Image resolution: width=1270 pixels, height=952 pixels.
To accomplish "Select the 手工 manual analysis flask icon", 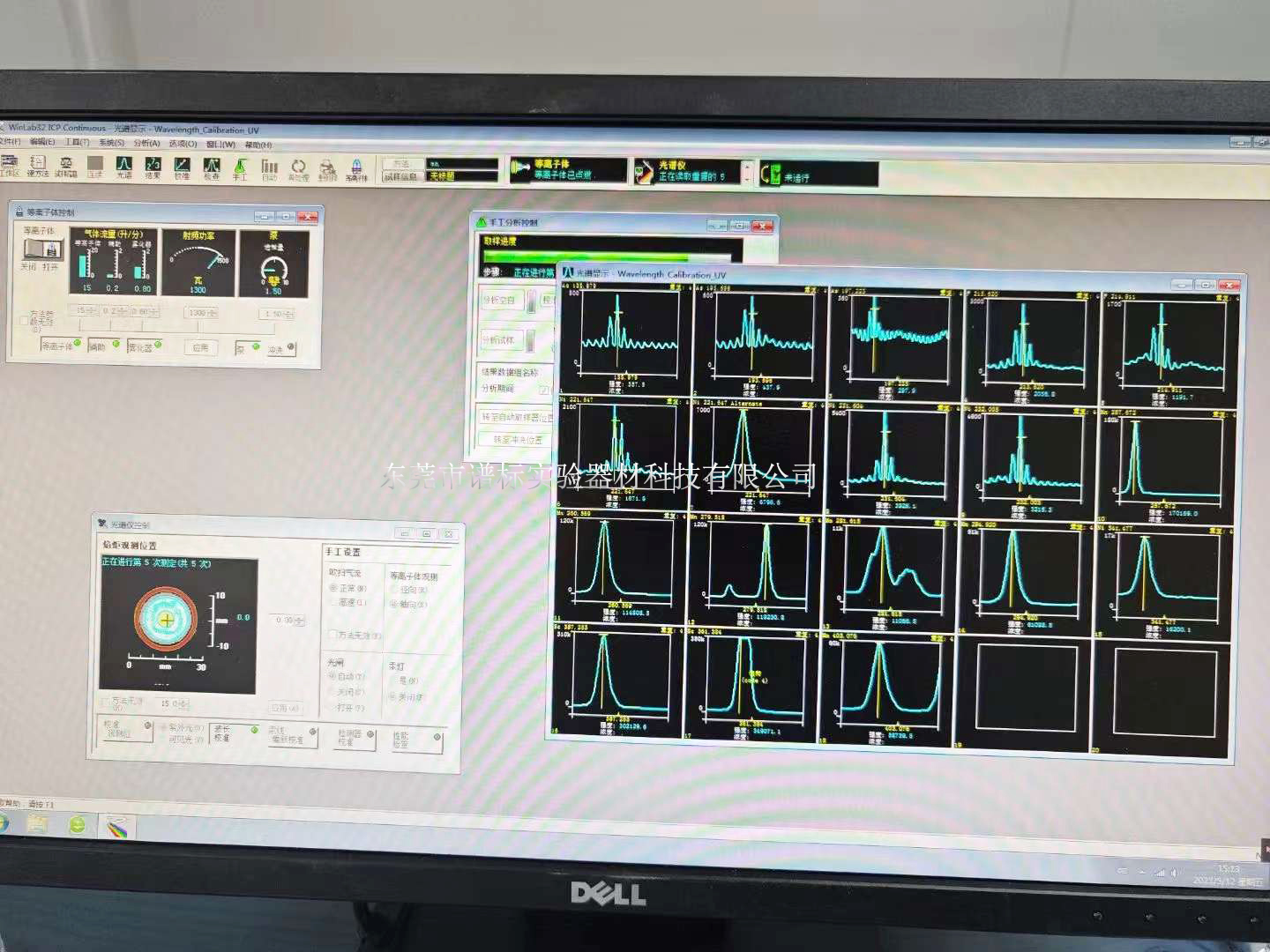I will pos(240,167).
